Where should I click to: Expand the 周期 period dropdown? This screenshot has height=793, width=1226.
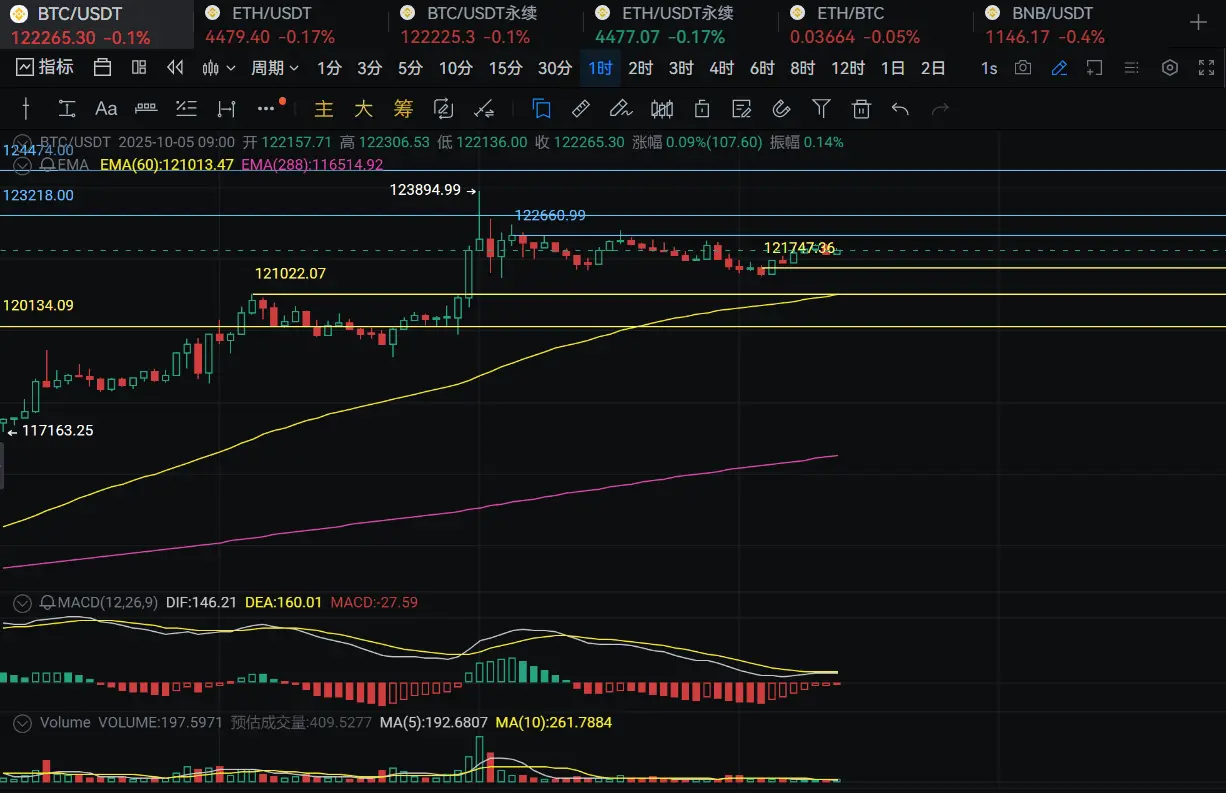pyautogui.click(x=275, y=68)
